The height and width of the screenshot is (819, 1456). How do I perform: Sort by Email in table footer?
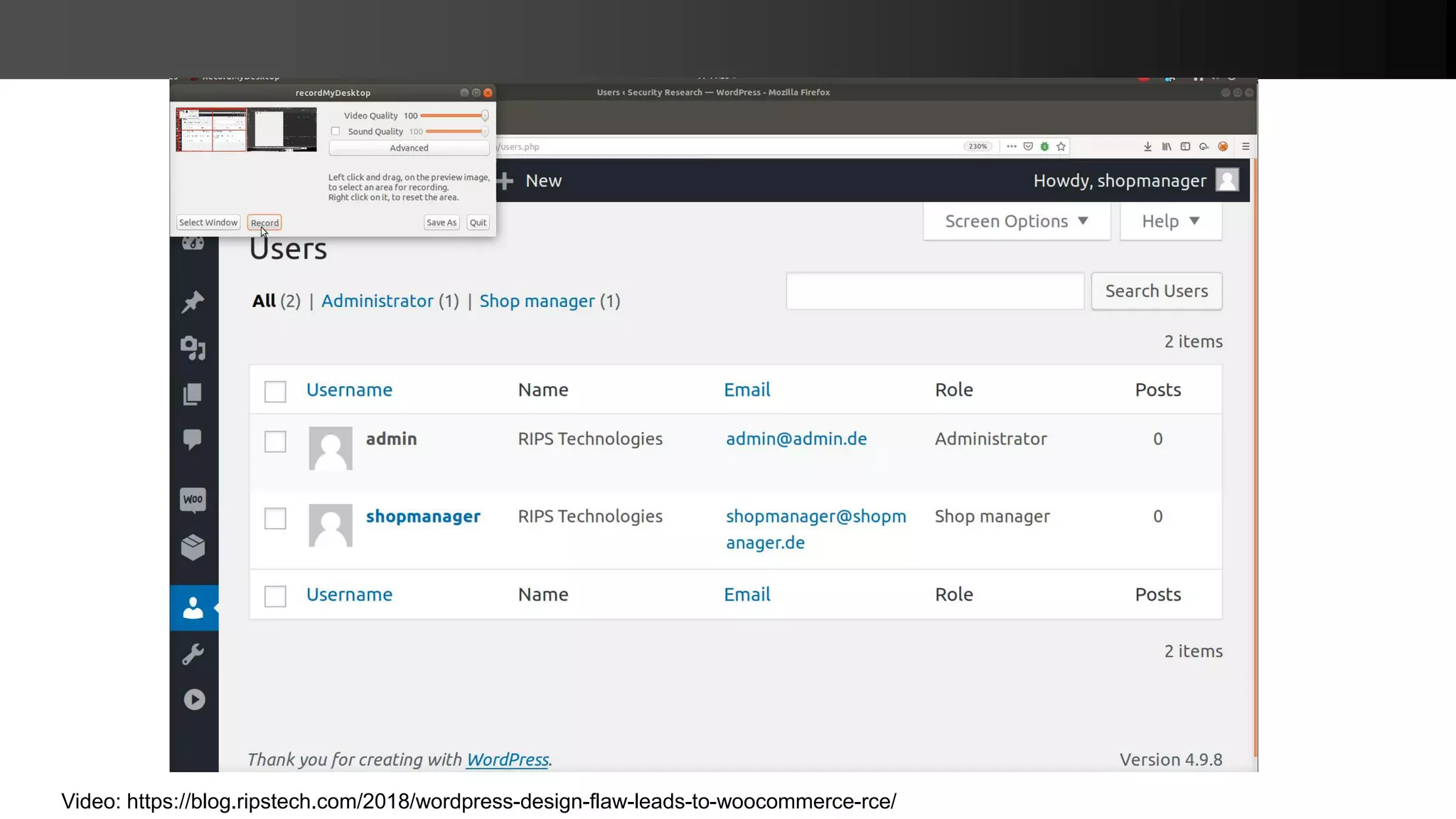746,594
